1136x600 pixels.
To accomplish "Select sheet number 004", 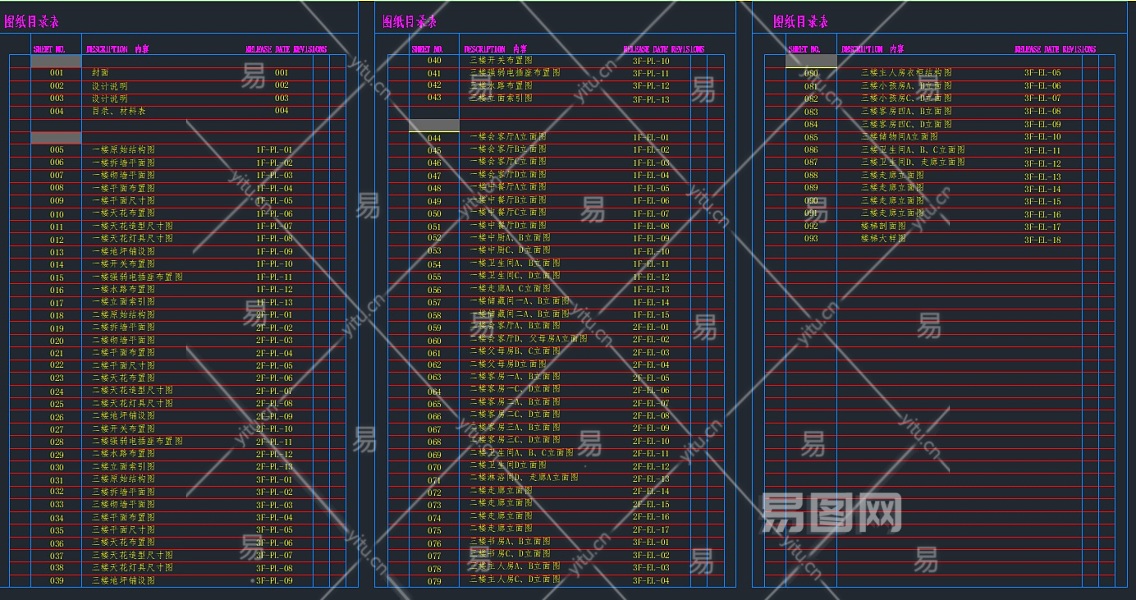I will 57,111.
